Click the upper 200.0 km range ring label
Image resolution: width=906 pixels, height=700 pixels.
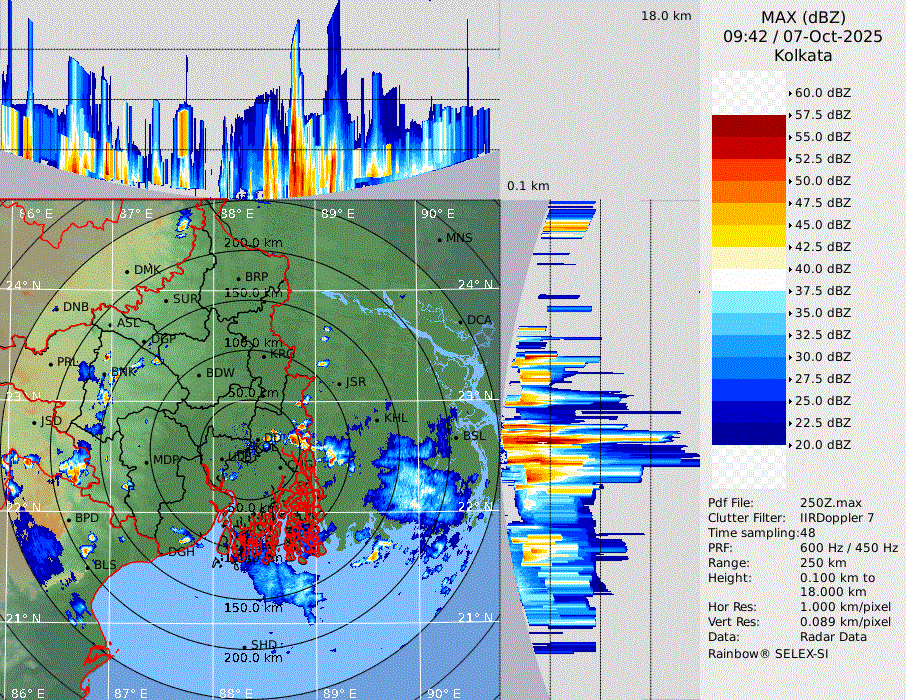pyautogui.click(x=252, y=243)
